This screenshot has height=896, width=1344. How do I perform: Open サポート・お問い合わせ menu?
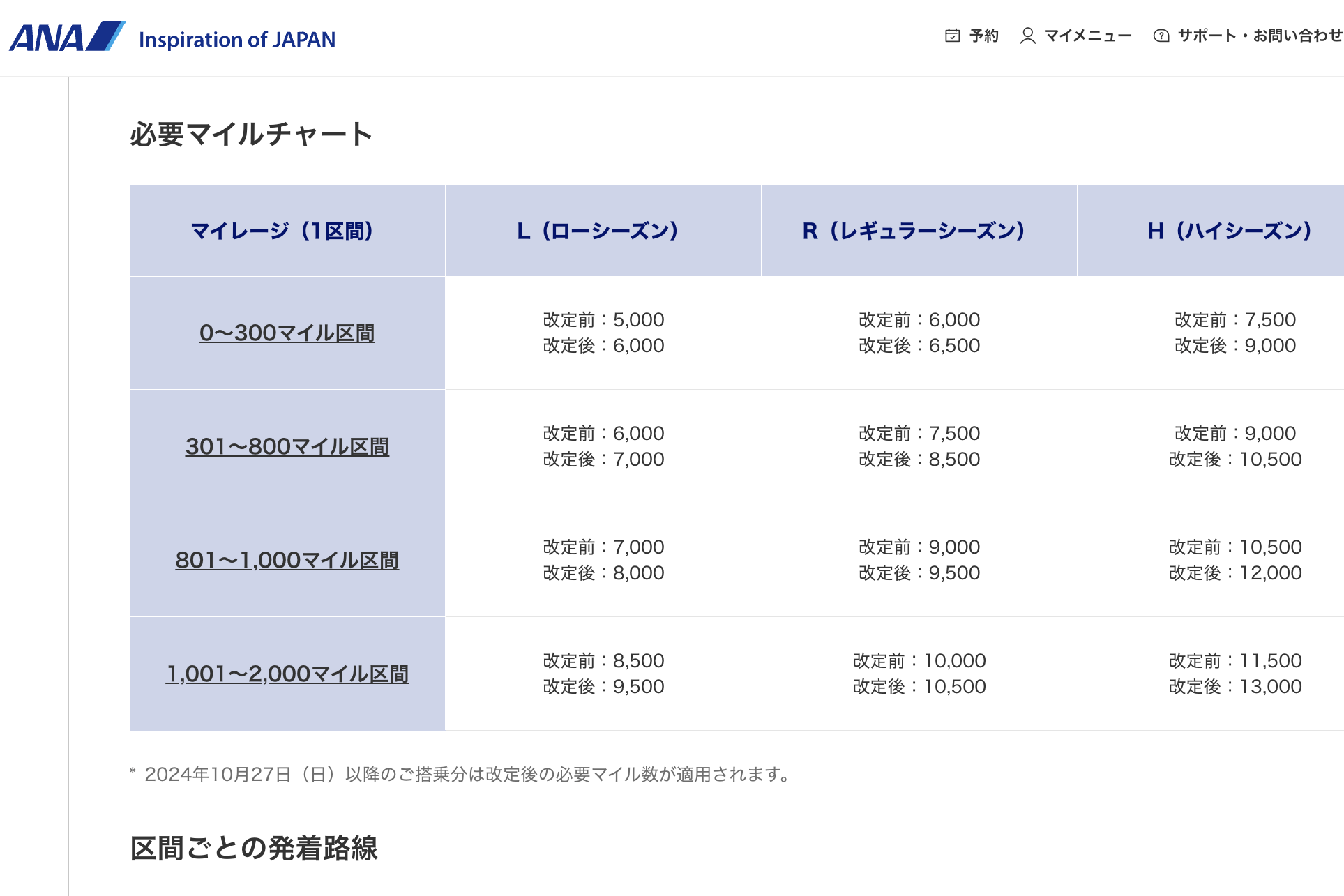(x=1259, y=36)
